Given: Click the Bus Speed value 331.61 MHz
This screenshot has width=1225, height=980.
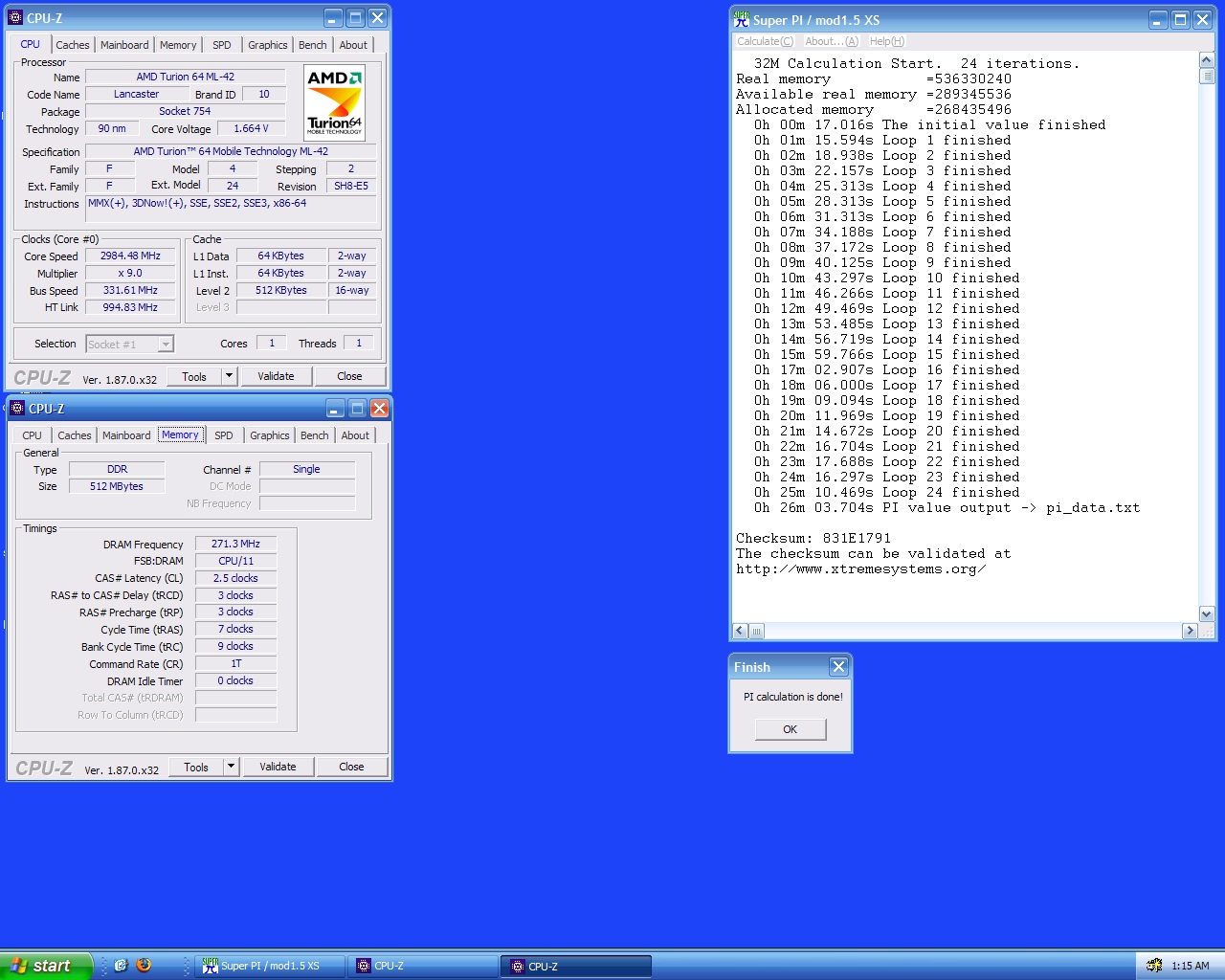Looking at the screenshot, I should click(x=130, y=291).
